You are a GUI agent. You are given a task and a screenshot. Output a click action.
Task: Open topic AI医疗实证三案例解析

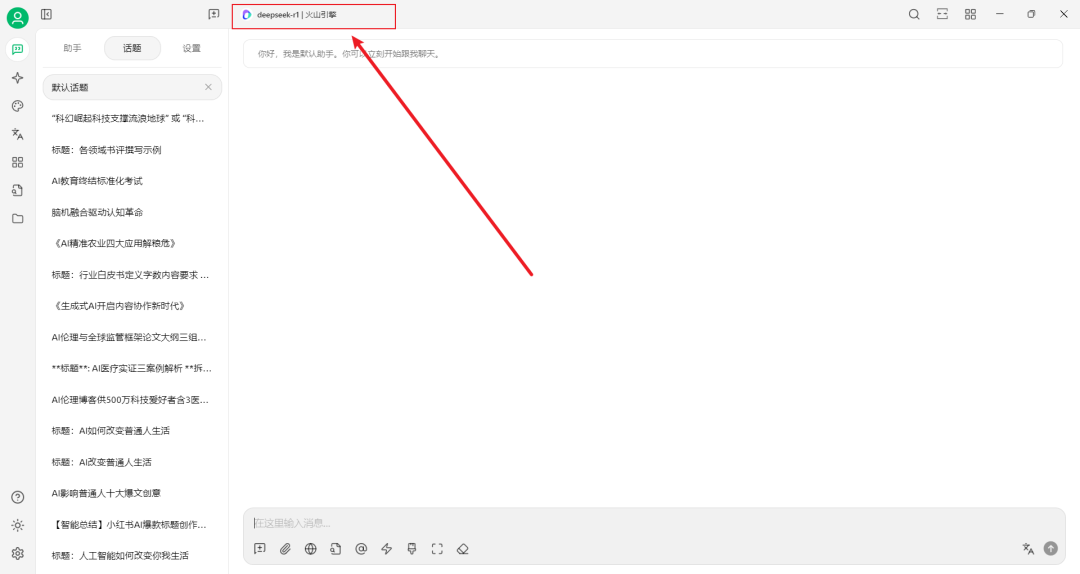[132, 369]
